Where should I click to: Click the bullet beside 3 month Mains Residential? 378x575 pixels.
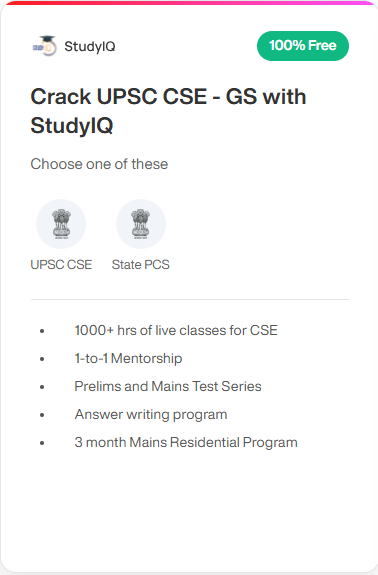(x=42, y=443)
